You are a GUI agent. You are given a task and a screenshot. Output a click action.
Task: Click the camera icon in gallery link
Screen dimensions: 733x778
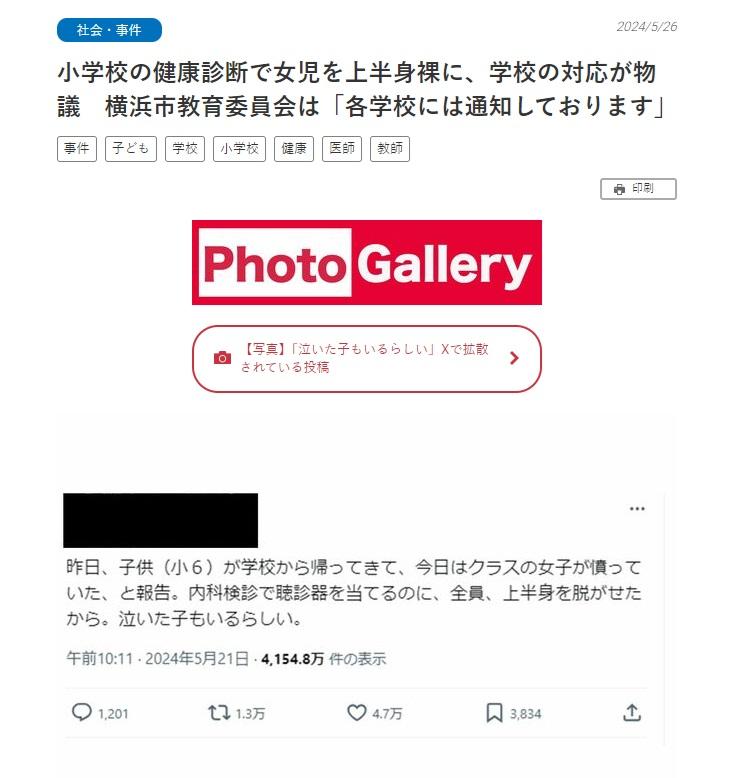[222, 358]
